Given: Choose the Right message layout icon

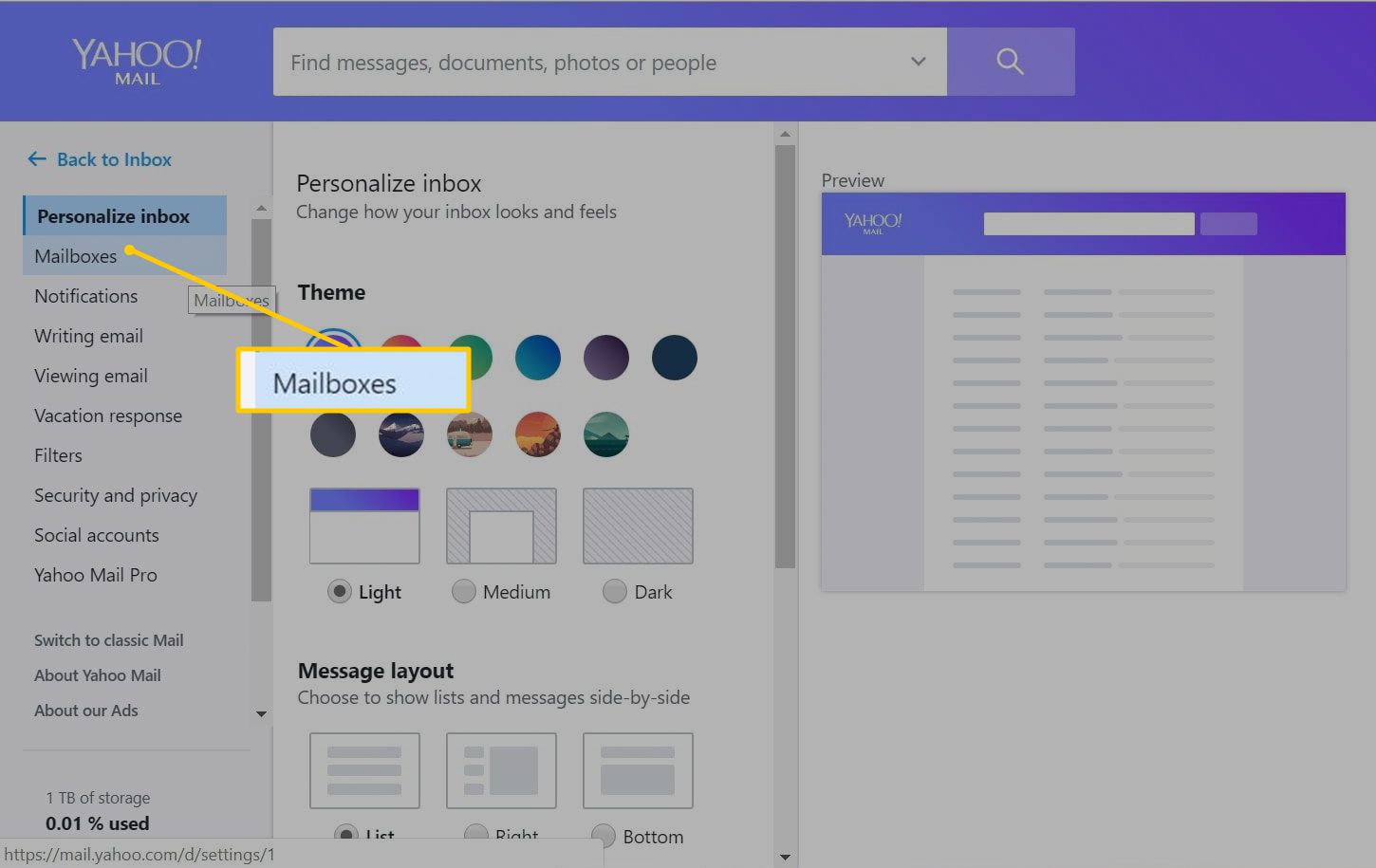Looking at the screenshot, I should click(501, 770).
